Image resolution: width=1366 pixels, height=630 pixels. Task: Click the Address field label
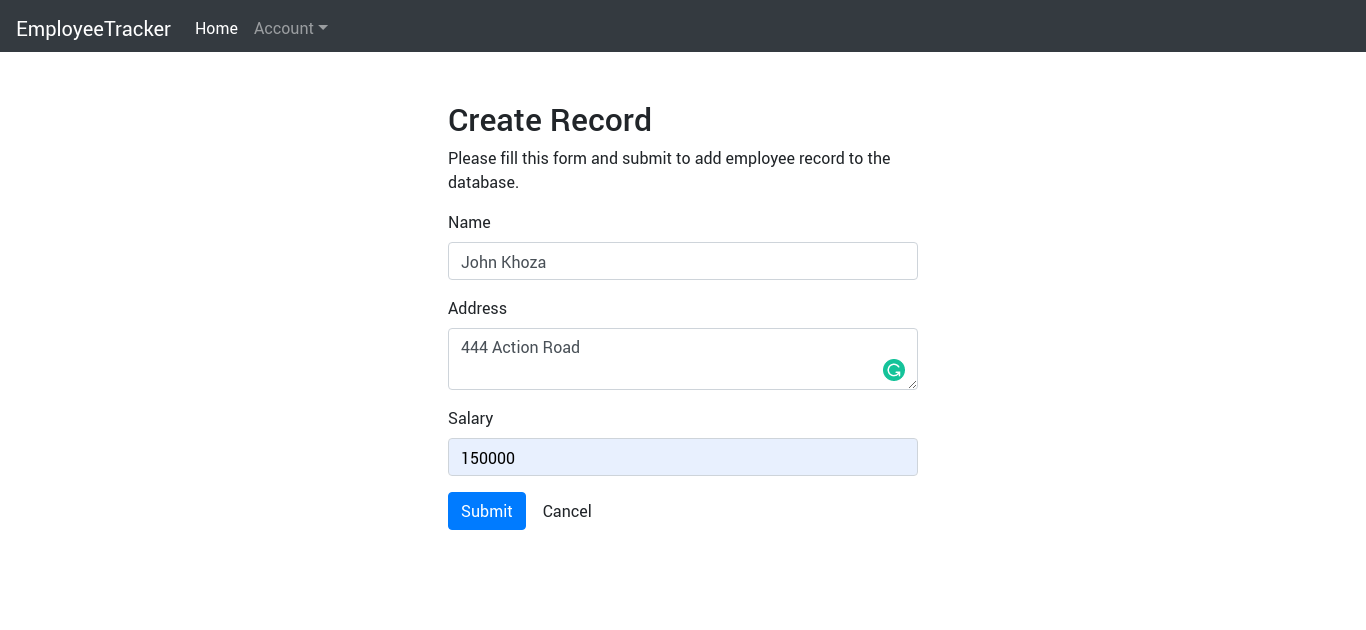click(477, 308)
